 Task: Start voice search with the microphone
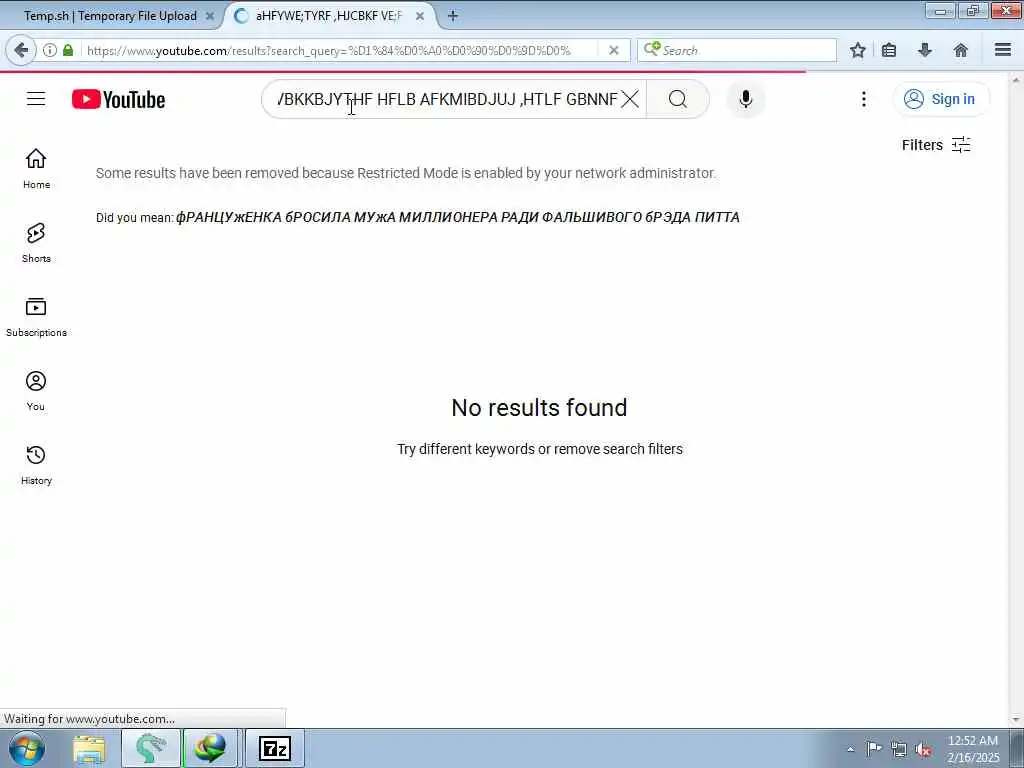(746, 99)
